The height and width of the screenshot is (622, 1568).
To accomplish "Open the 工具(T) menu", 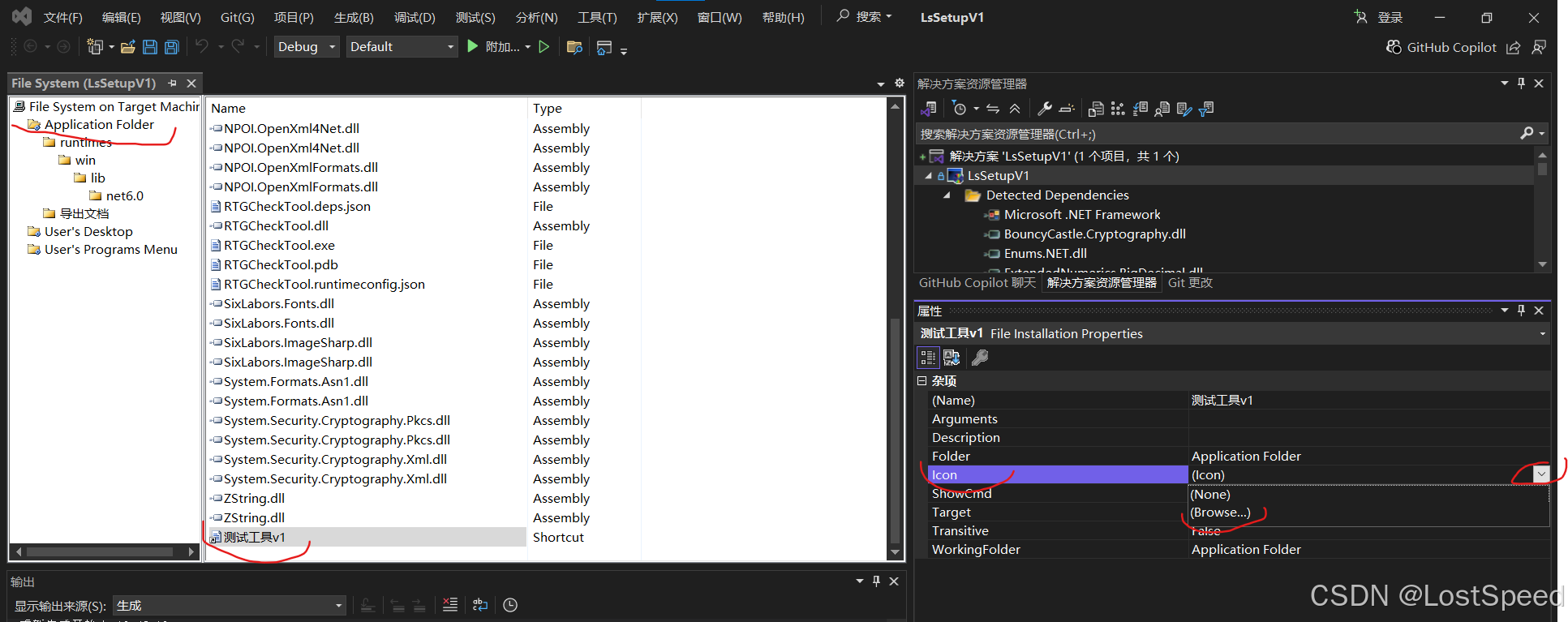I will coord(597,17).
